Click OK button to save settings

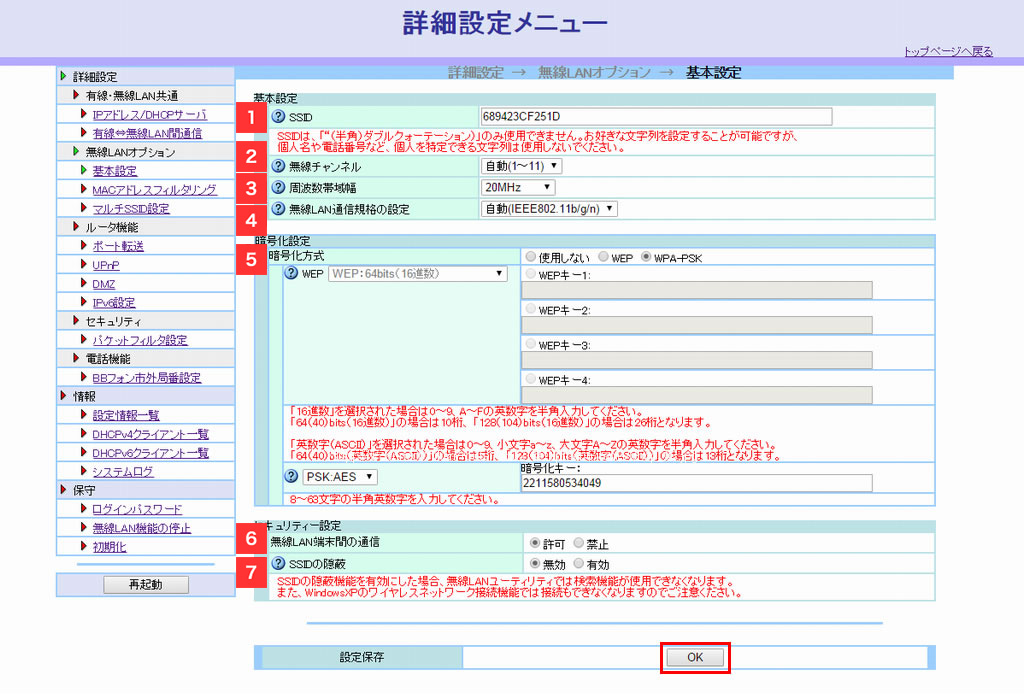(695, 657)
